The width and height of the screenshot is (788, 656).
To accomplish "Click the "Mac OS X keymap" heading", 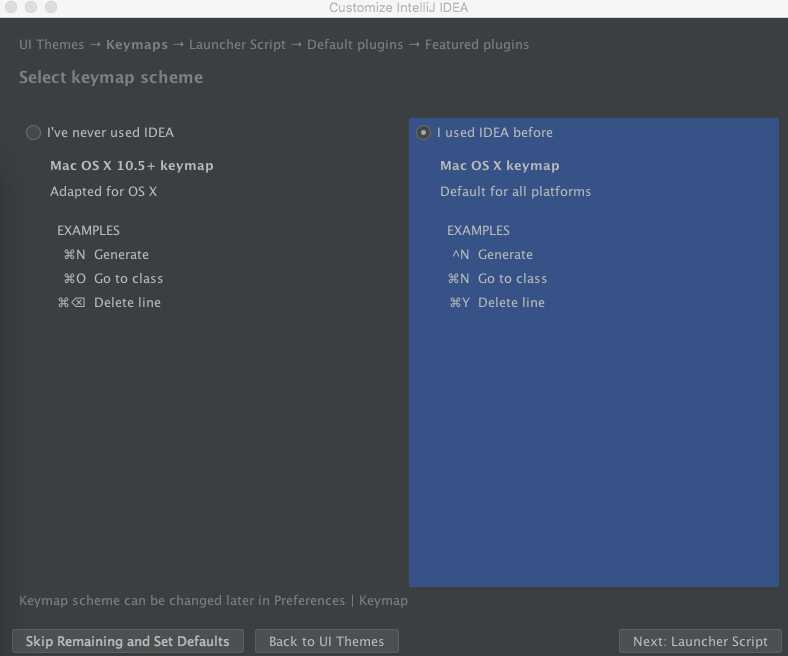I will point(500,166).
